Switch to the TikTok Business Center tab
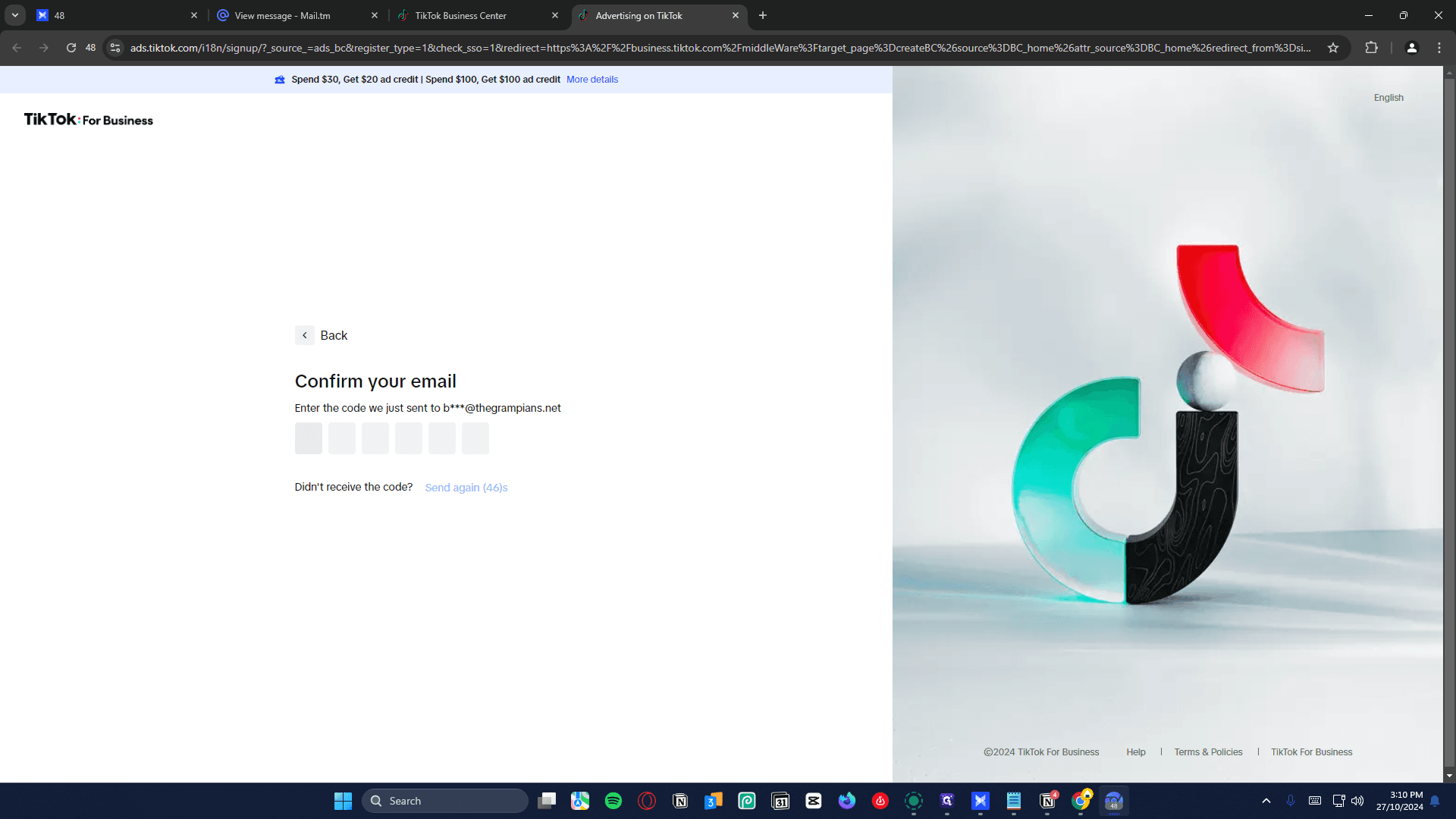 (478, 15)
